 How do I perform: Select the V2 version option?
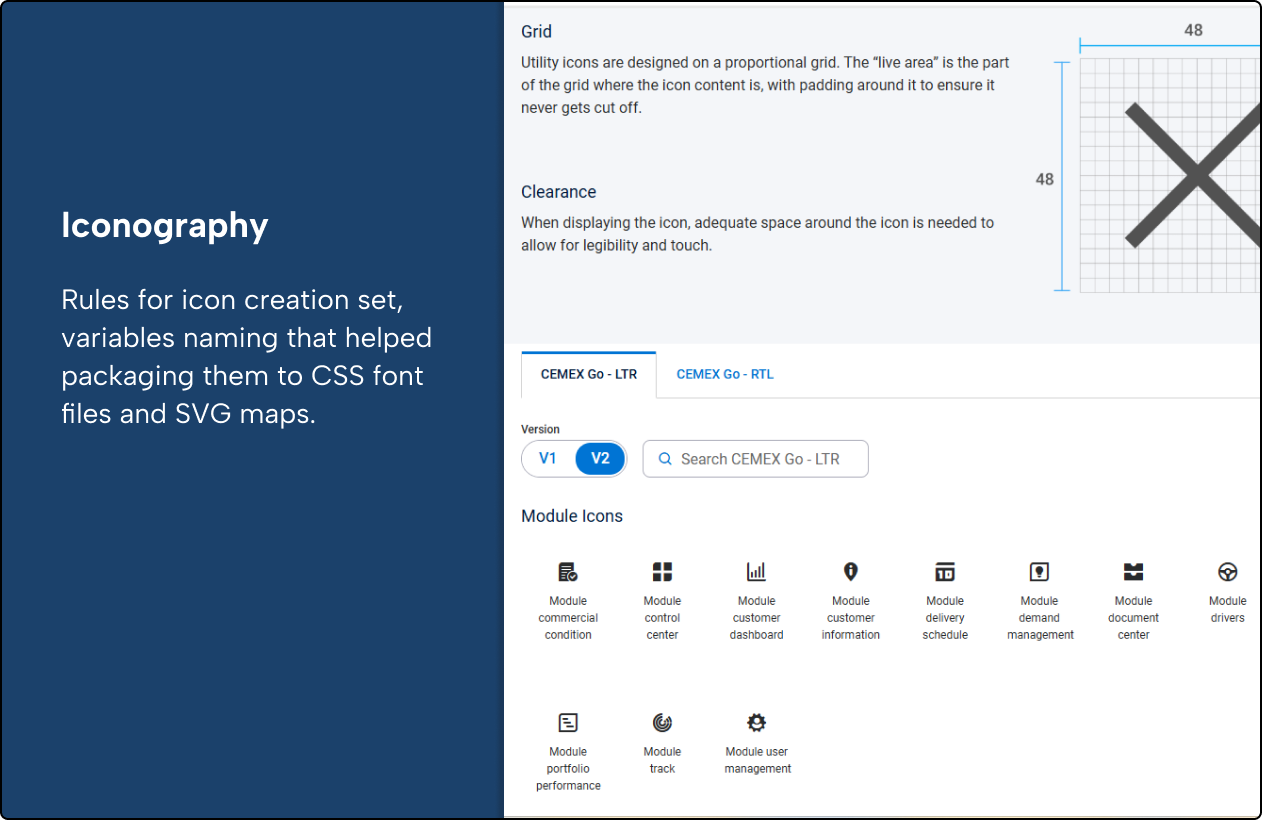coord(600,459)
